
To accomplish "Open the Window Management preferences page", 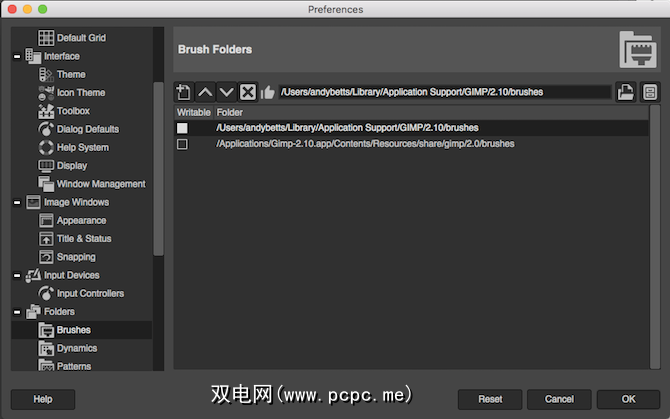I will click(x=101, y=184).
